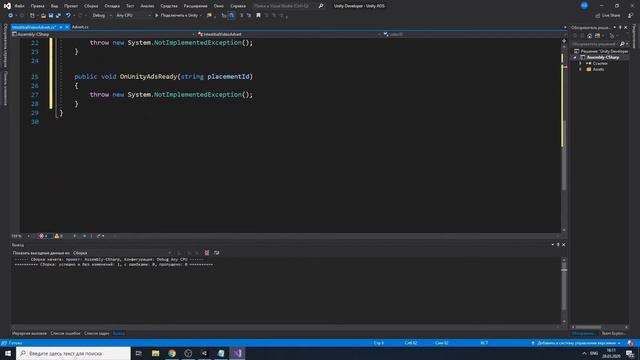Image resolution: width=640 pixels, height=360 pixels.
Task: Open File Explorer from taskbar
Action: point(156,353)
